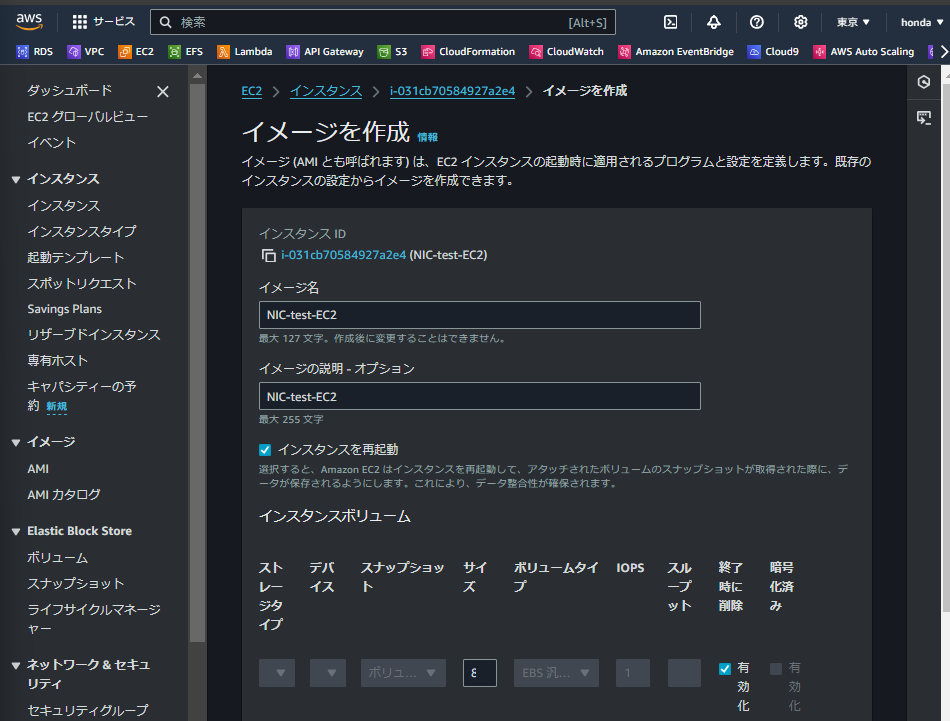Click the sidebar scroll up arrow
The width and height of the screenshot is (950, 721).
198,76
